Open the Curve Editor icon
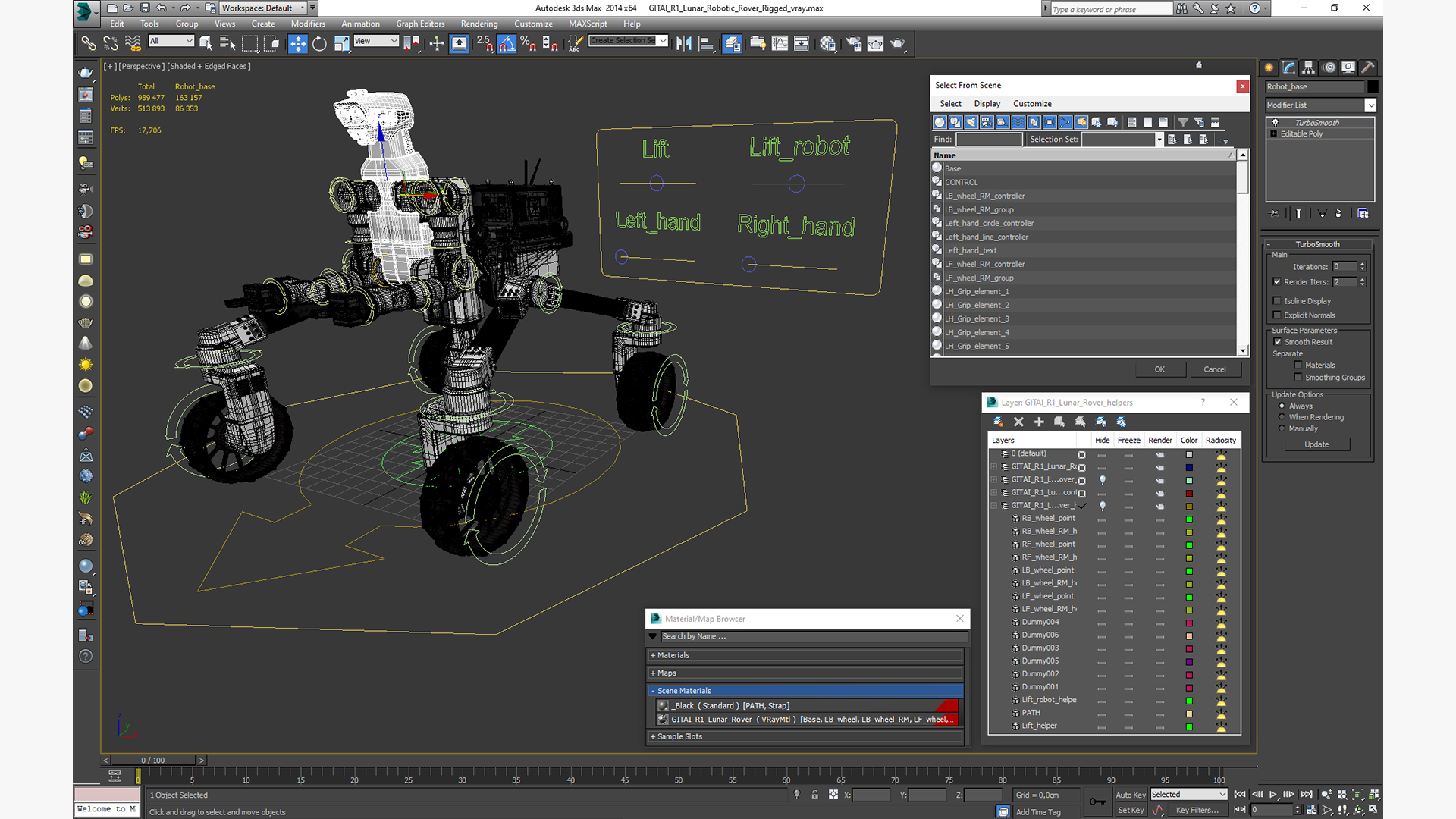The width and height of the screenshot is (1456, 819). pyautogui.click(x=780, y=43)
